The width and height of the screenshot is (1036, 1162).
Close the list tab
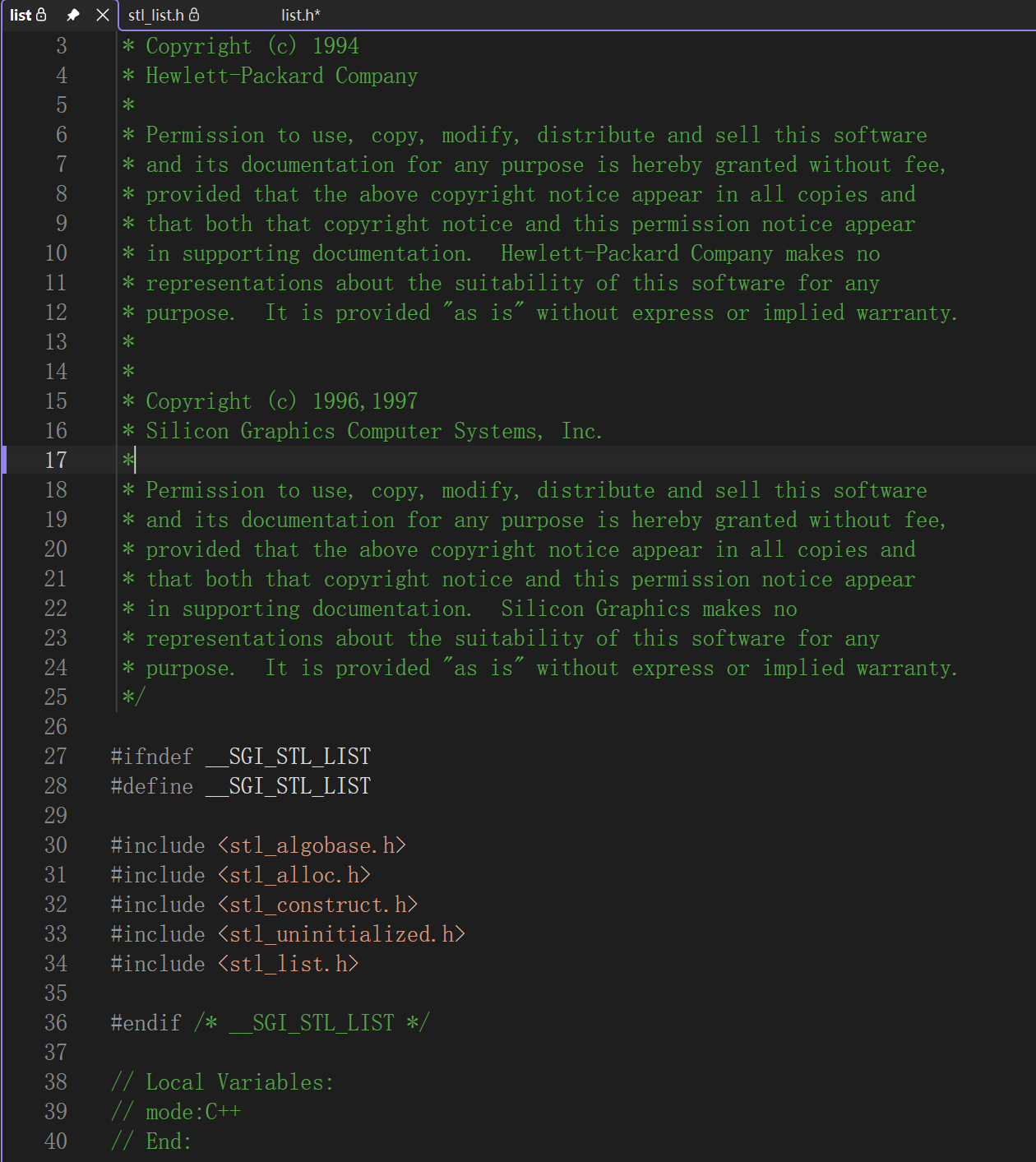click(x=103, y=15)
